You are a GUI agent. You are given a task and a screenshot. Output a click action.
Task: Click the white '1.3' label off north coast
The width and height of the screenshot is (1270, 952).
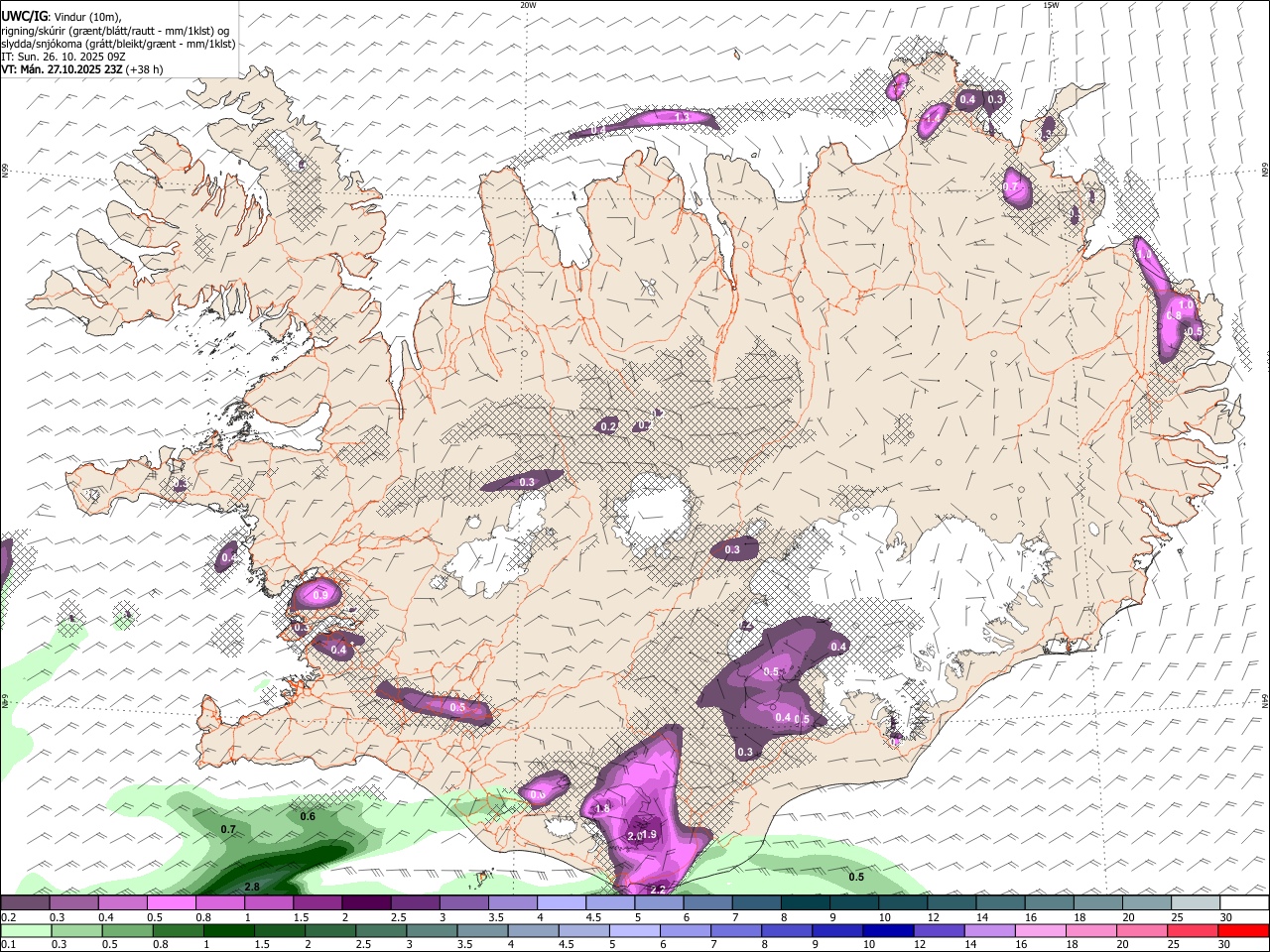coord(682,117)
